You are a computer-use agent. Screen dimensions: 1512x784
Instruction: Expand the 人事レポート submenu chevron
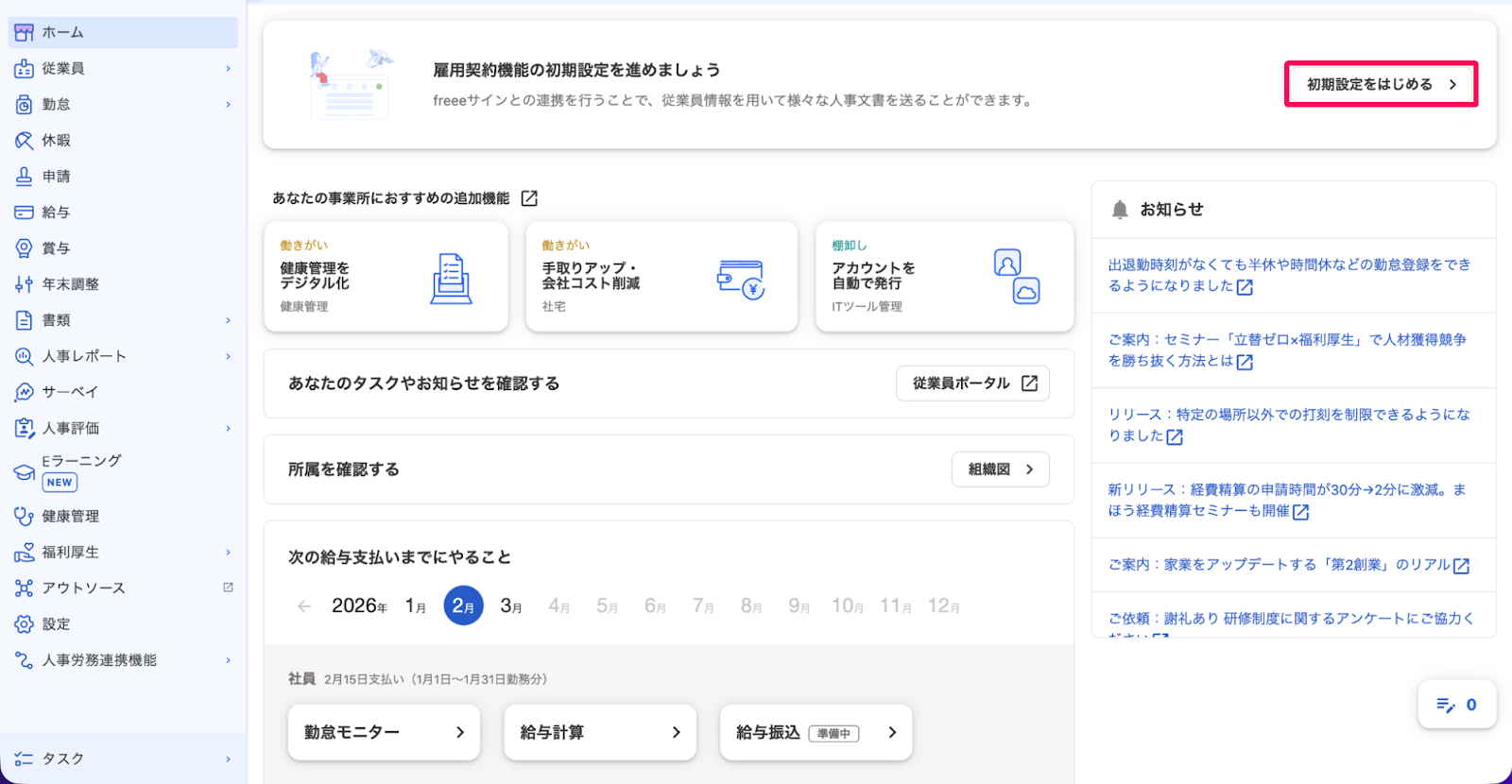tap(228, 356)
